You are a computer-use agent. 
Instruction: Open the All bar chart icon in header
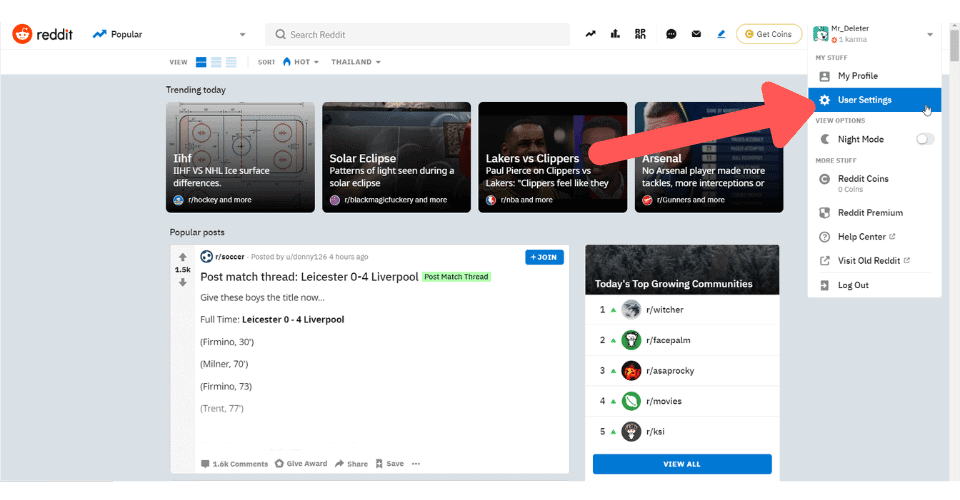pos(615,34)
